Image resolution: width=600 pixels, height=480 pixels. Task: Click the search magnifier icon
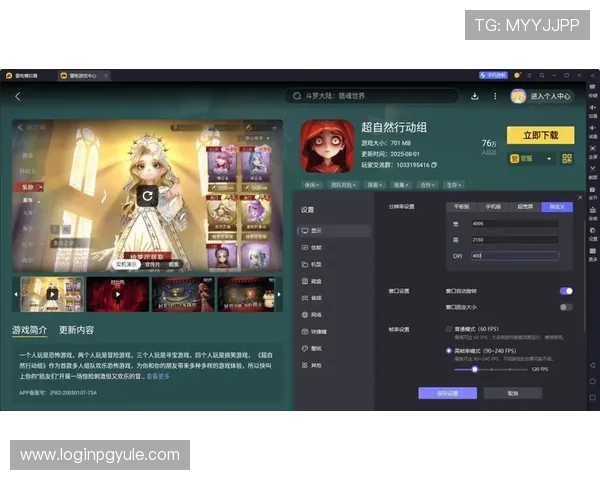[x=297, y=96]
